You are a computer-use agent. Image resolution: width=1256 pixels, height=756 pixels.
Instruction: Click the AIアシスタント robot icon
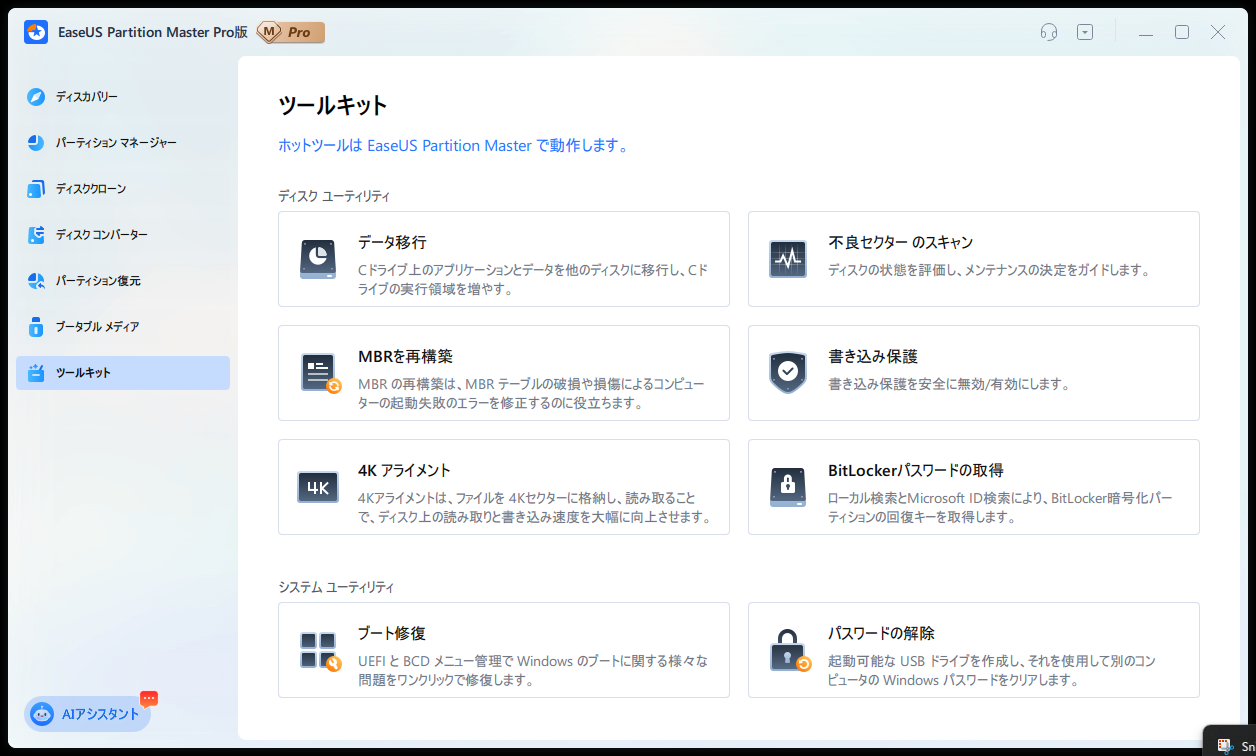point(42,714)
